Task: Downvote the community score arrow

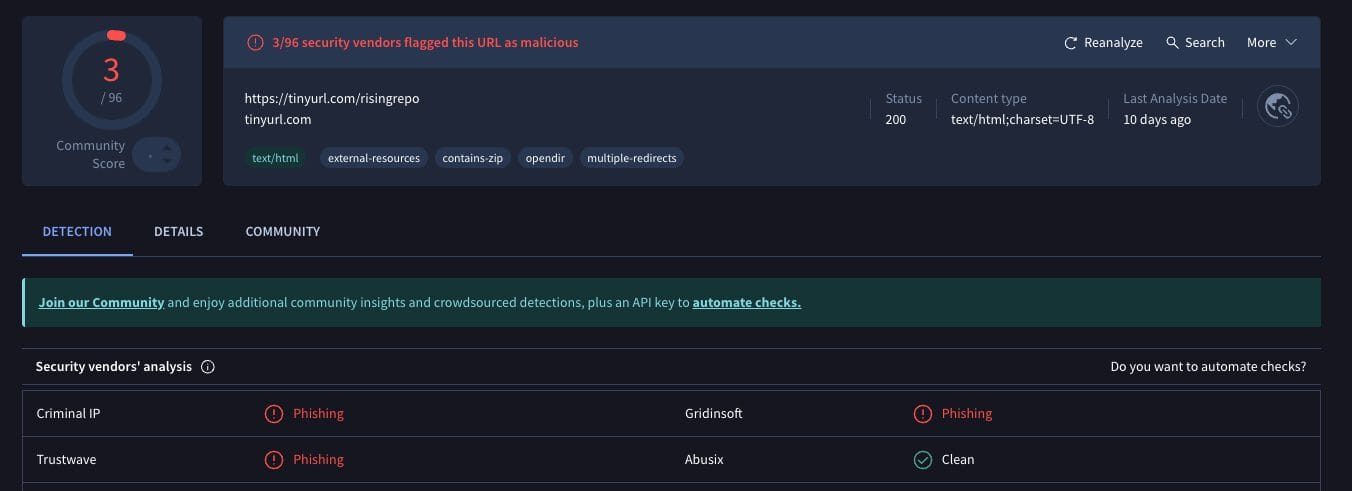Action: [166, 162]
